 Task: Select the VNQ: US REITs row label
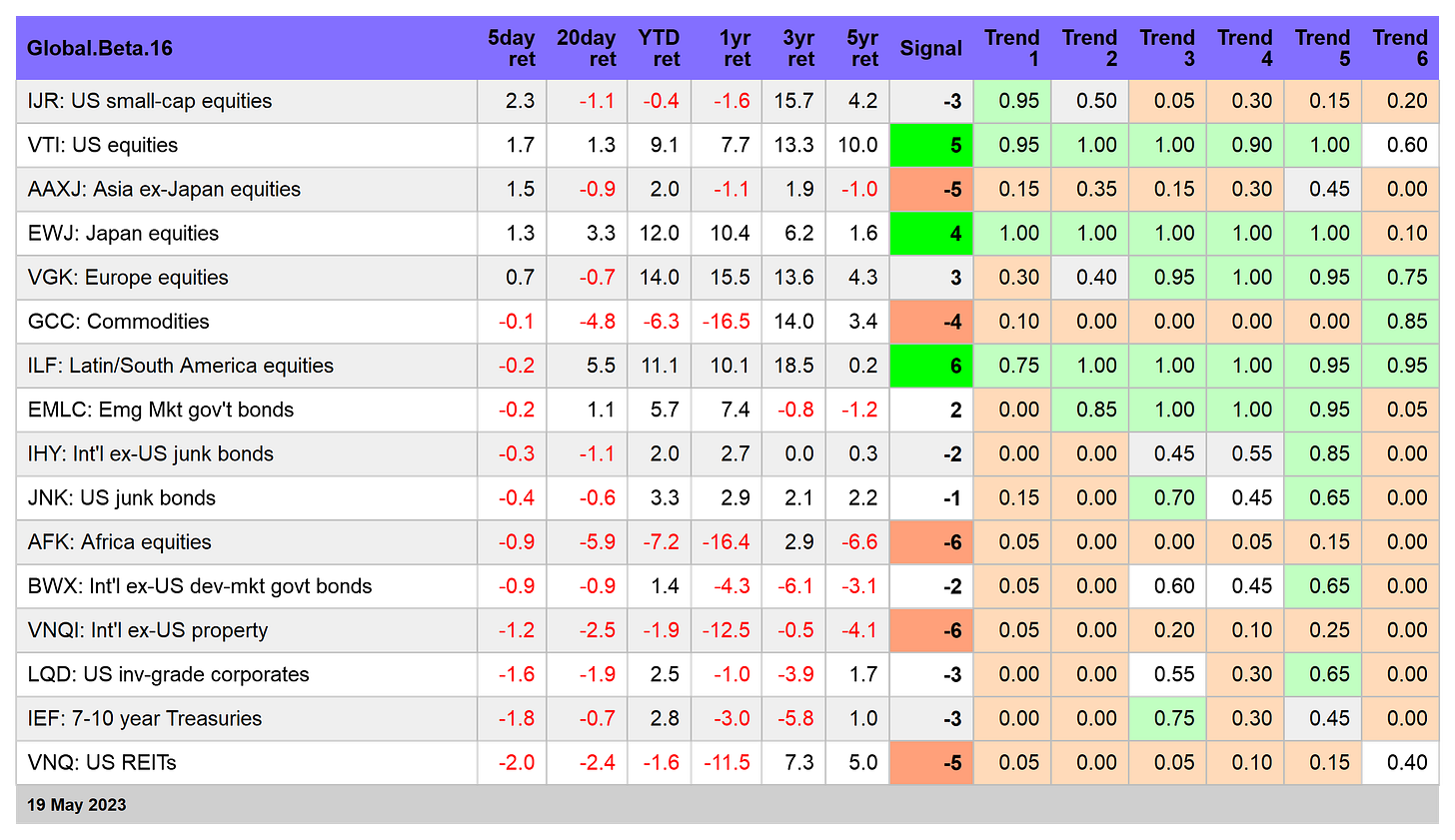[x=102, y=762]
